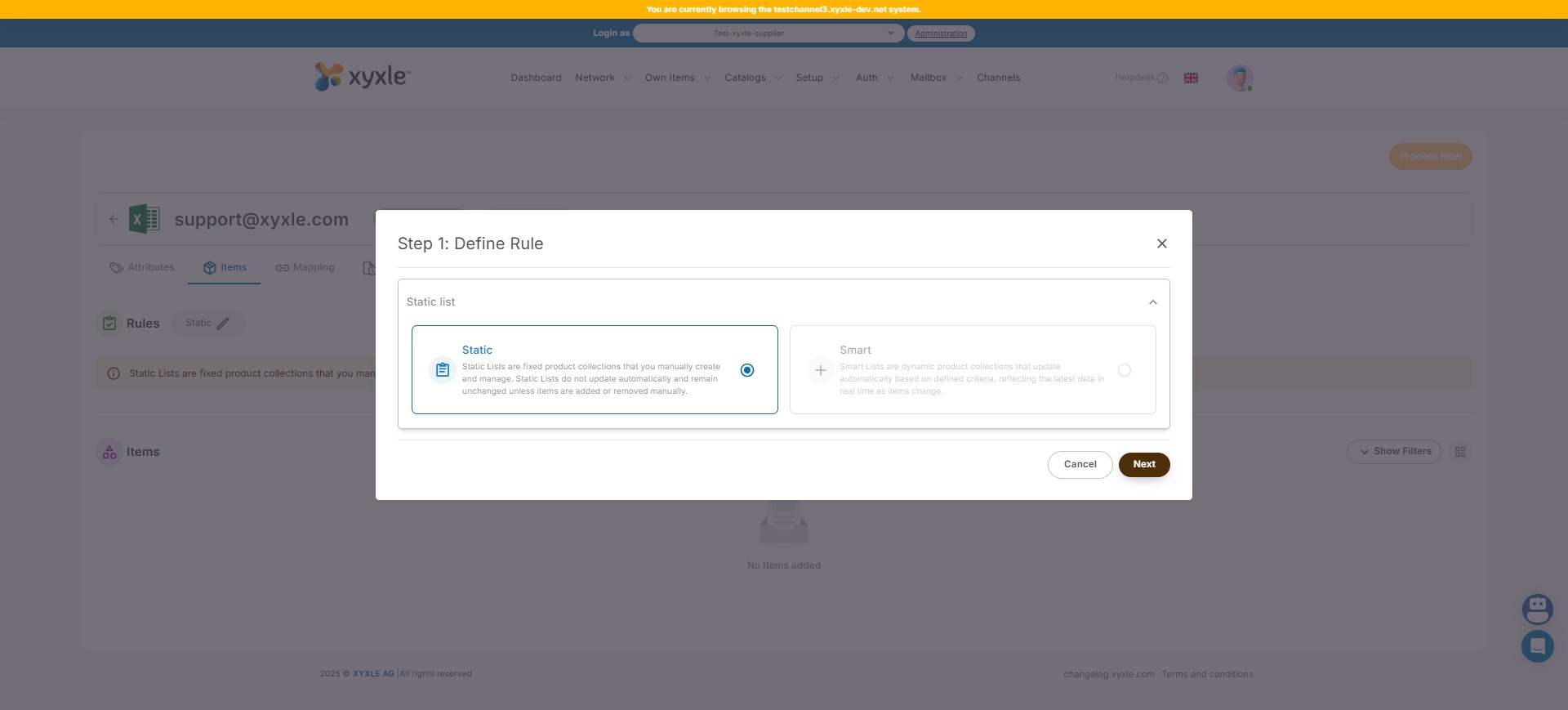Image resolution: width=1568 pixels, height=710 pixels.
Task: Click the UK flag language icon
Action: (1191, 78)
